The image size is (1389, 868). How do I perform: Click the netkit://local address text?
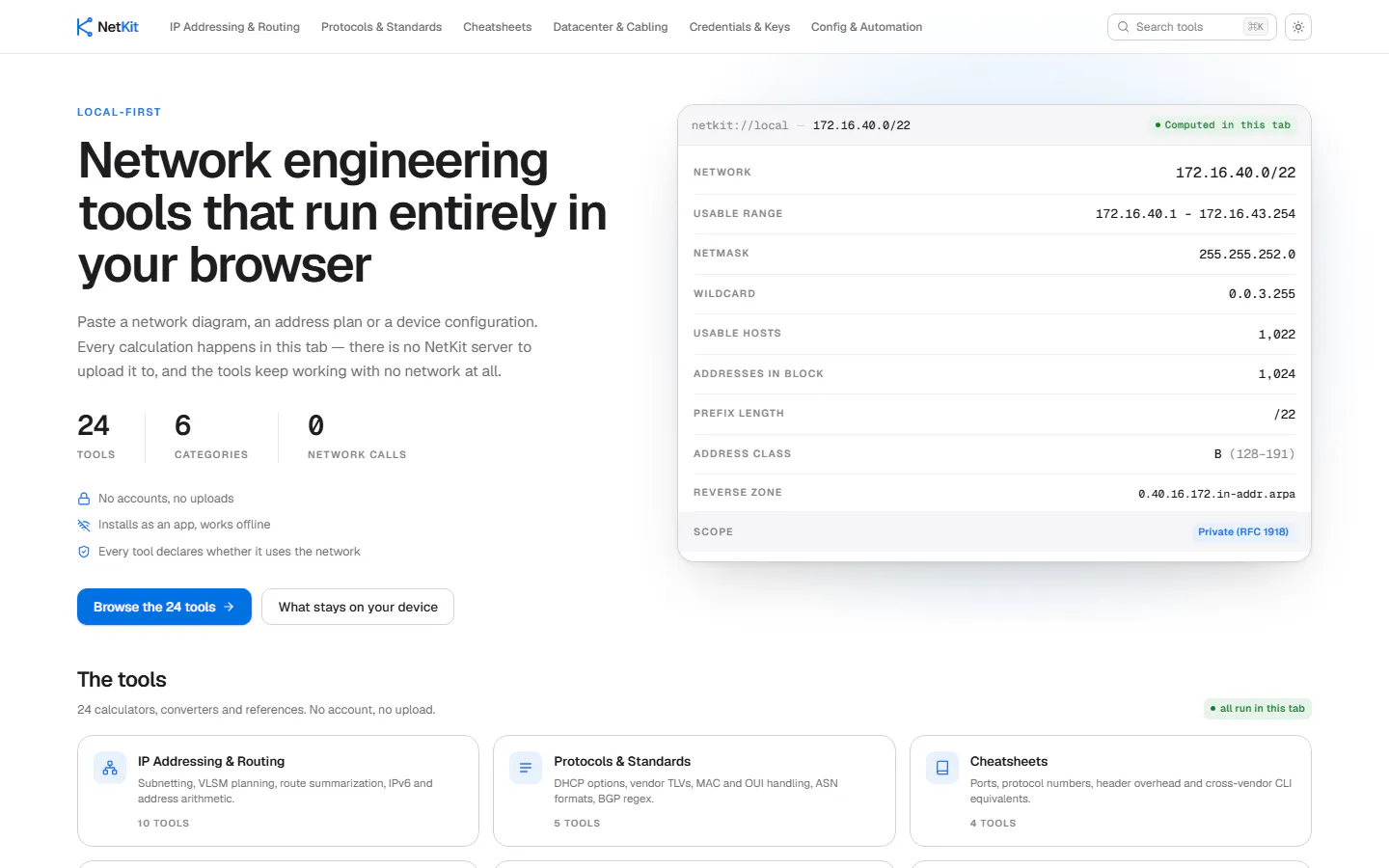(x=740, y=125)
